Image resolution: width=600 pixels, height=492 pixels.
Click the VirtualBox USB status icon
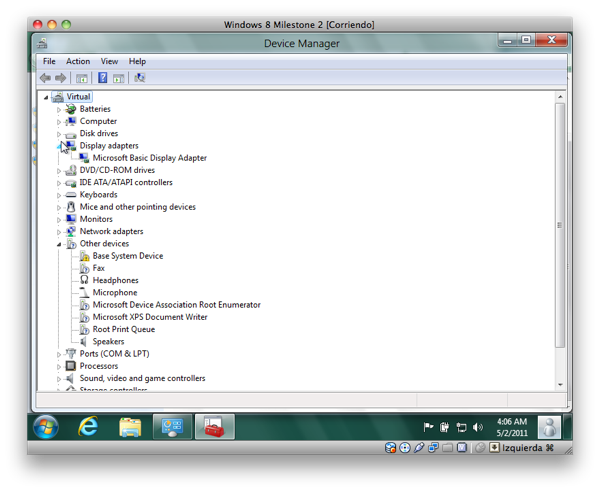click(419, 448)
